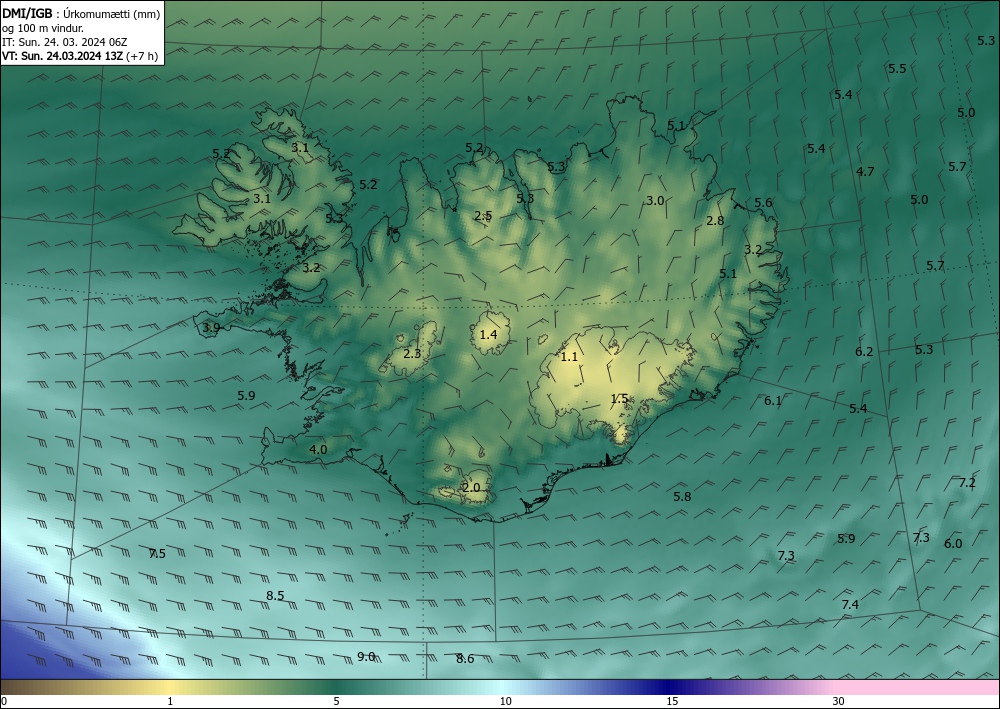This screenshot has height=709, width=1000.
Task: Click the 2.3 value on the glacier
Action: click(x=413, y=353)
